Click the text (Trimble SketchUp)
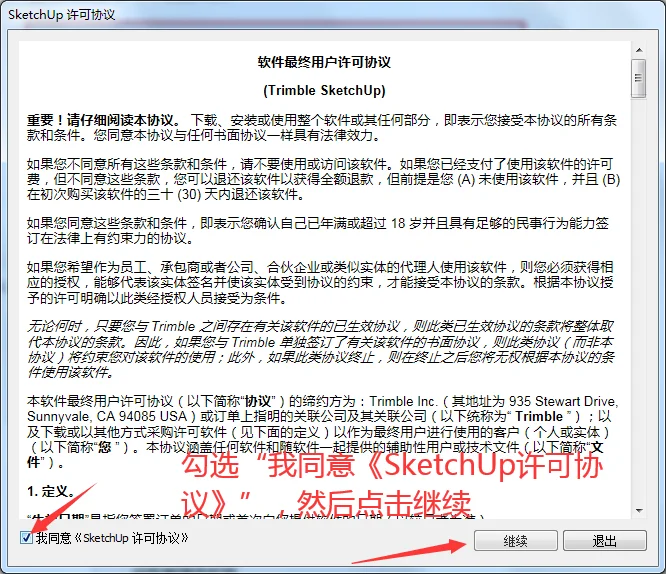 (324, 90)
